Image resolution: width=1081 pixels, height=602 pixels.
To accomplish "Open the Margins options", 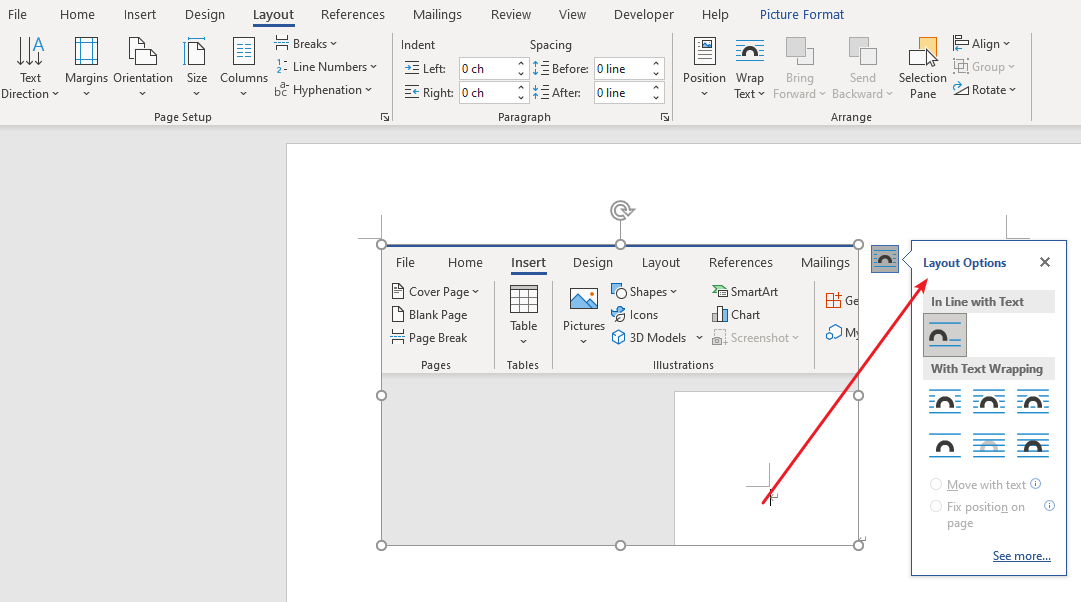I will [x=86, y=68].
